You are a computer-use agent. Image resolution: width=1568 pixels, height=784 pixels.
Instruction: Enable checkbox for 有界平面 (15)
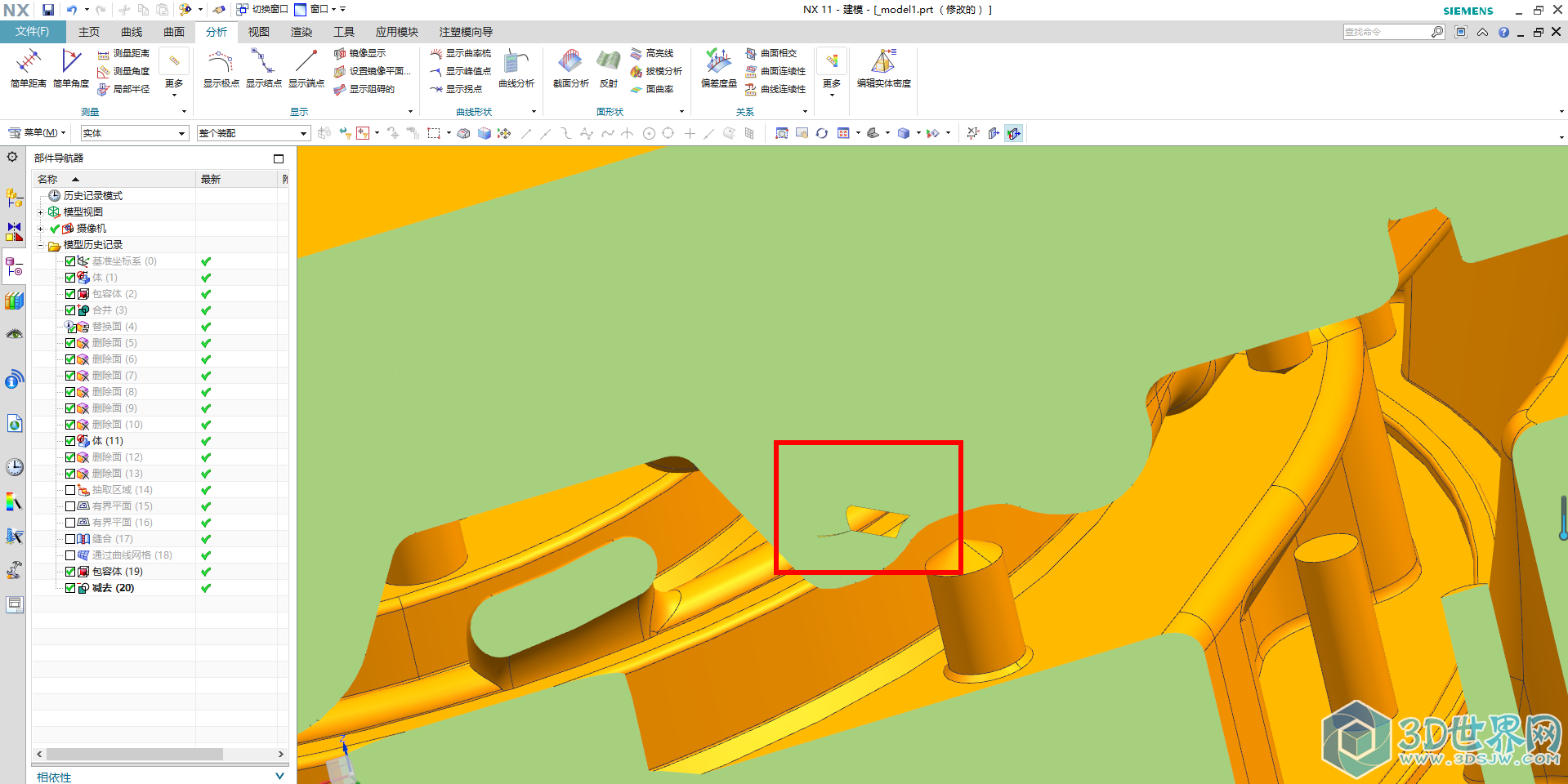click(x=70, y=506)
